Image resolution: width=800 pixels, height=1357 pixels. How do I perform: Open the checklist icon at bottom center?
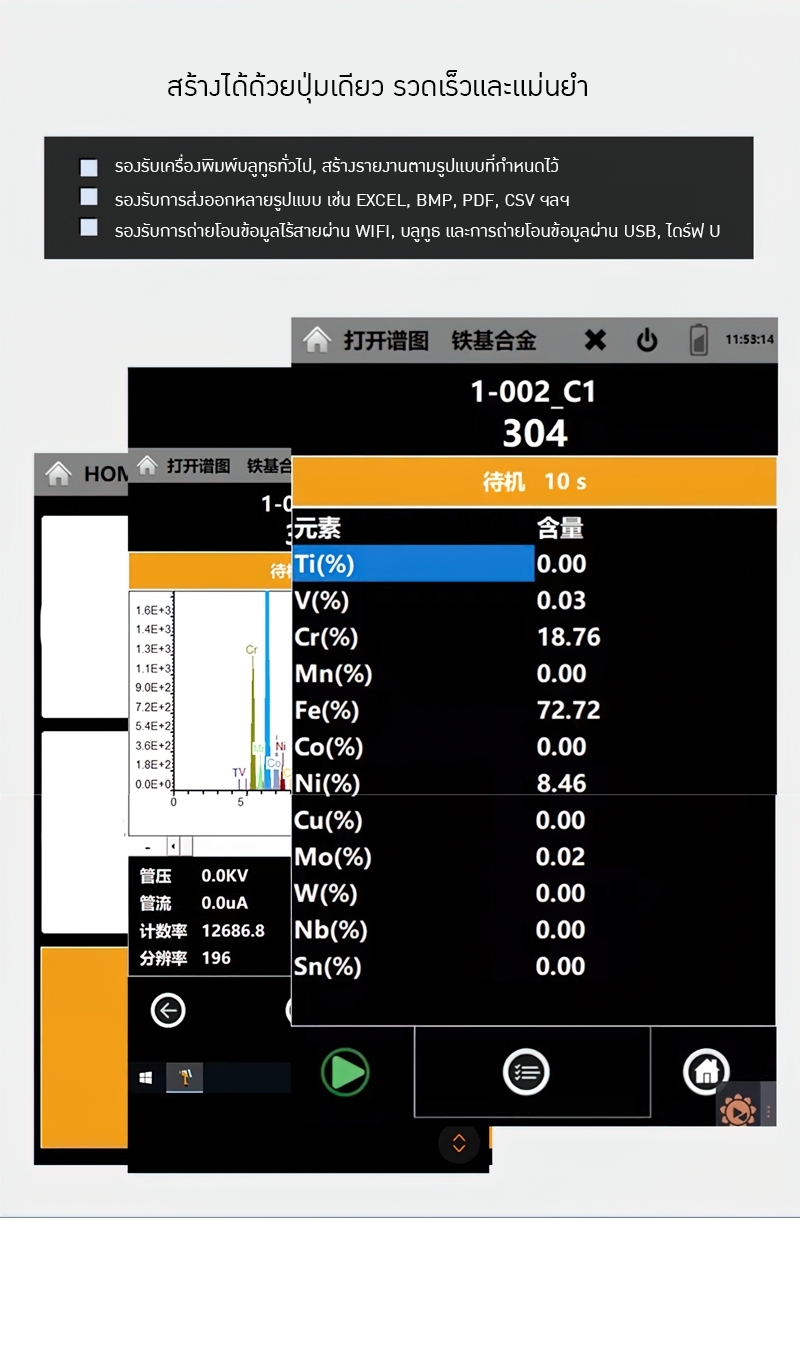[526, 1072]
